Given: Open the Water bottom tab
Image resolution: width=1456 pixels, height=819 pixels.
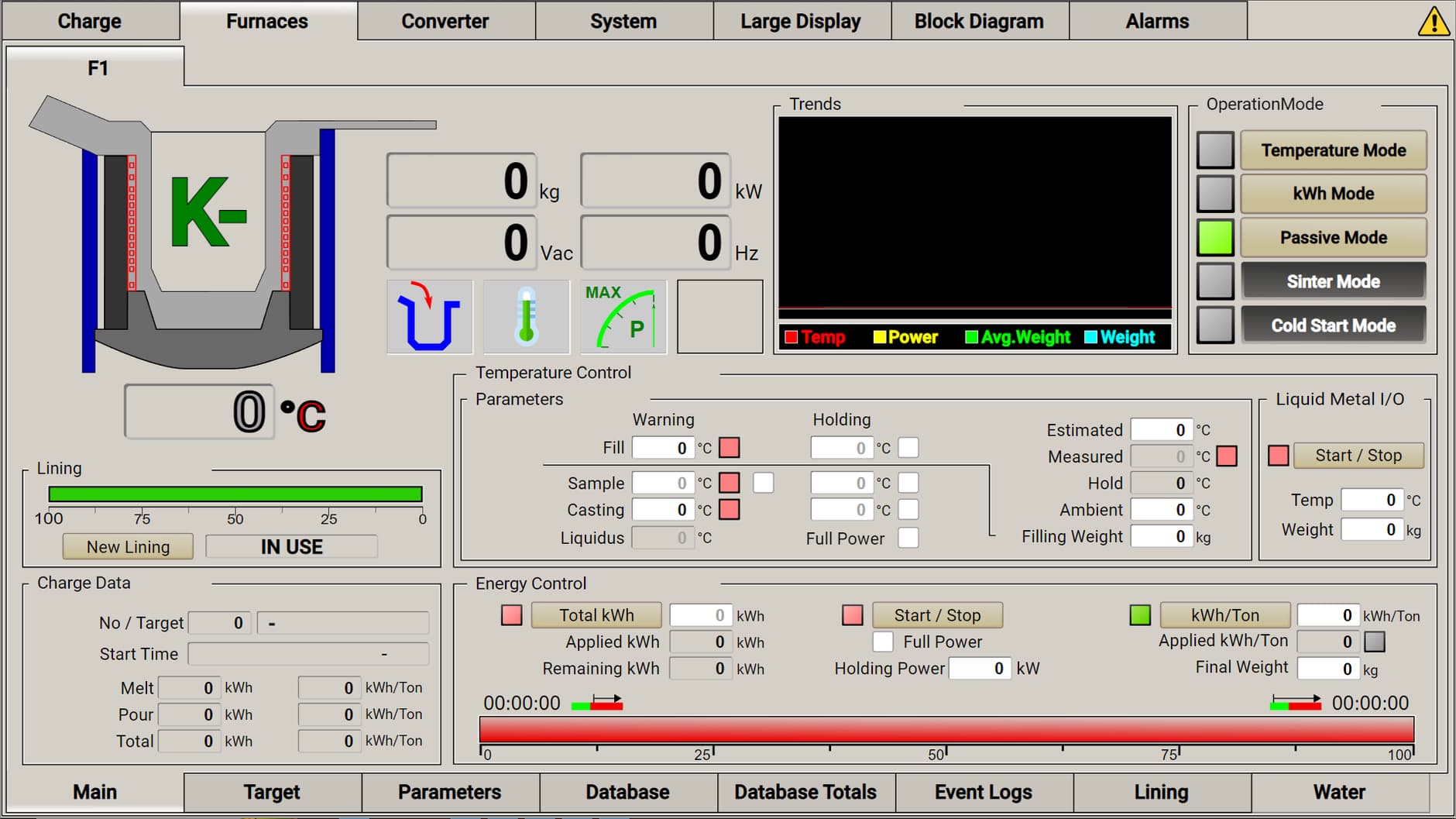Looking at the screenshot, I should 1340,792.
